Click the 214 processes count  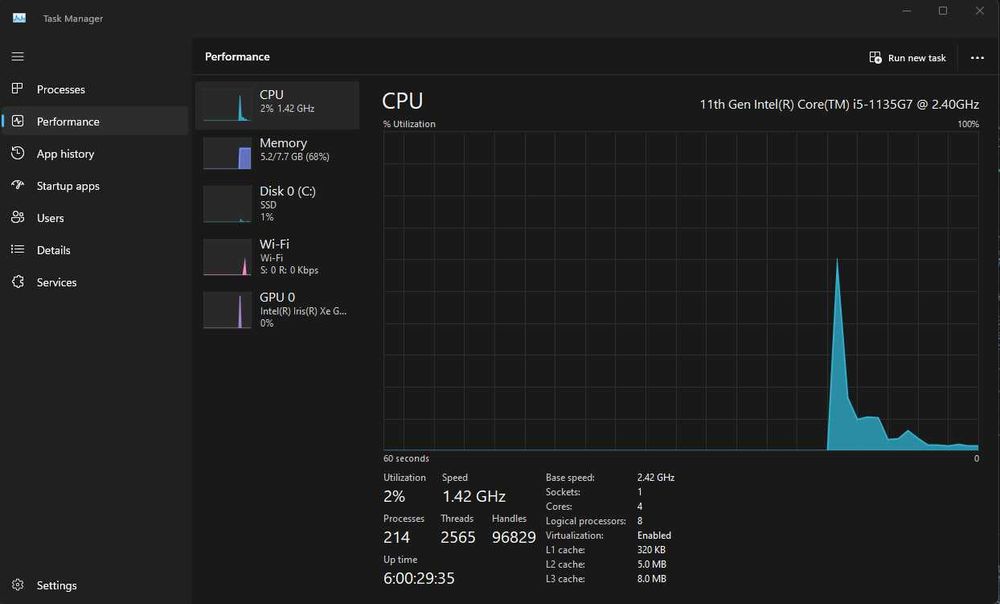pyautogui.click(x=396, y=538)
